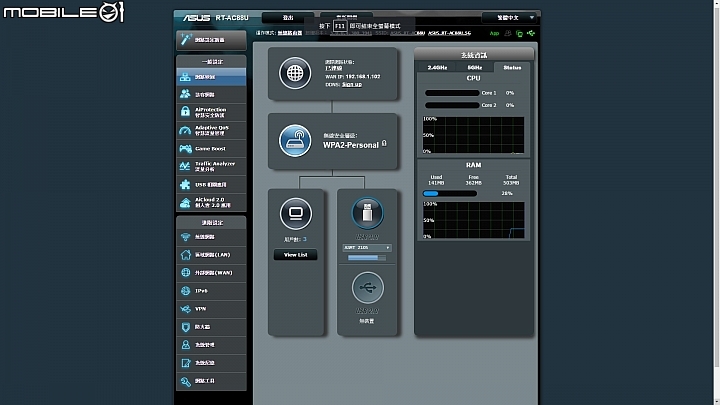Viewport: 720px width, 405px height.
Task: Open Network Tools
Action: click(x=211, y=381)
